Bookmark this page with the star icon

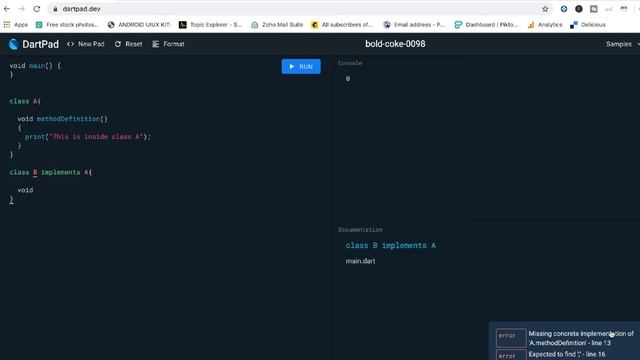(x=545, y=9)
